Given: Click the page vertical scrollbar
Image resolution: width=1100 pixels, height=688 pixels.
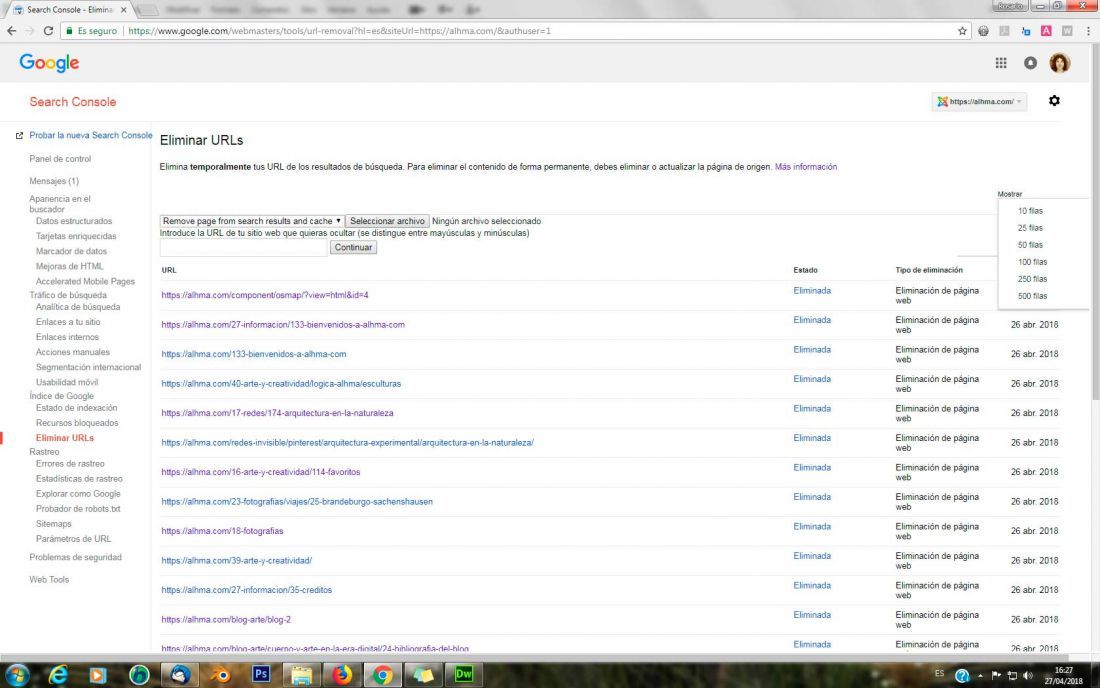Looking at the screenshot, I should pyautogui.click(x=1095, y=224).
